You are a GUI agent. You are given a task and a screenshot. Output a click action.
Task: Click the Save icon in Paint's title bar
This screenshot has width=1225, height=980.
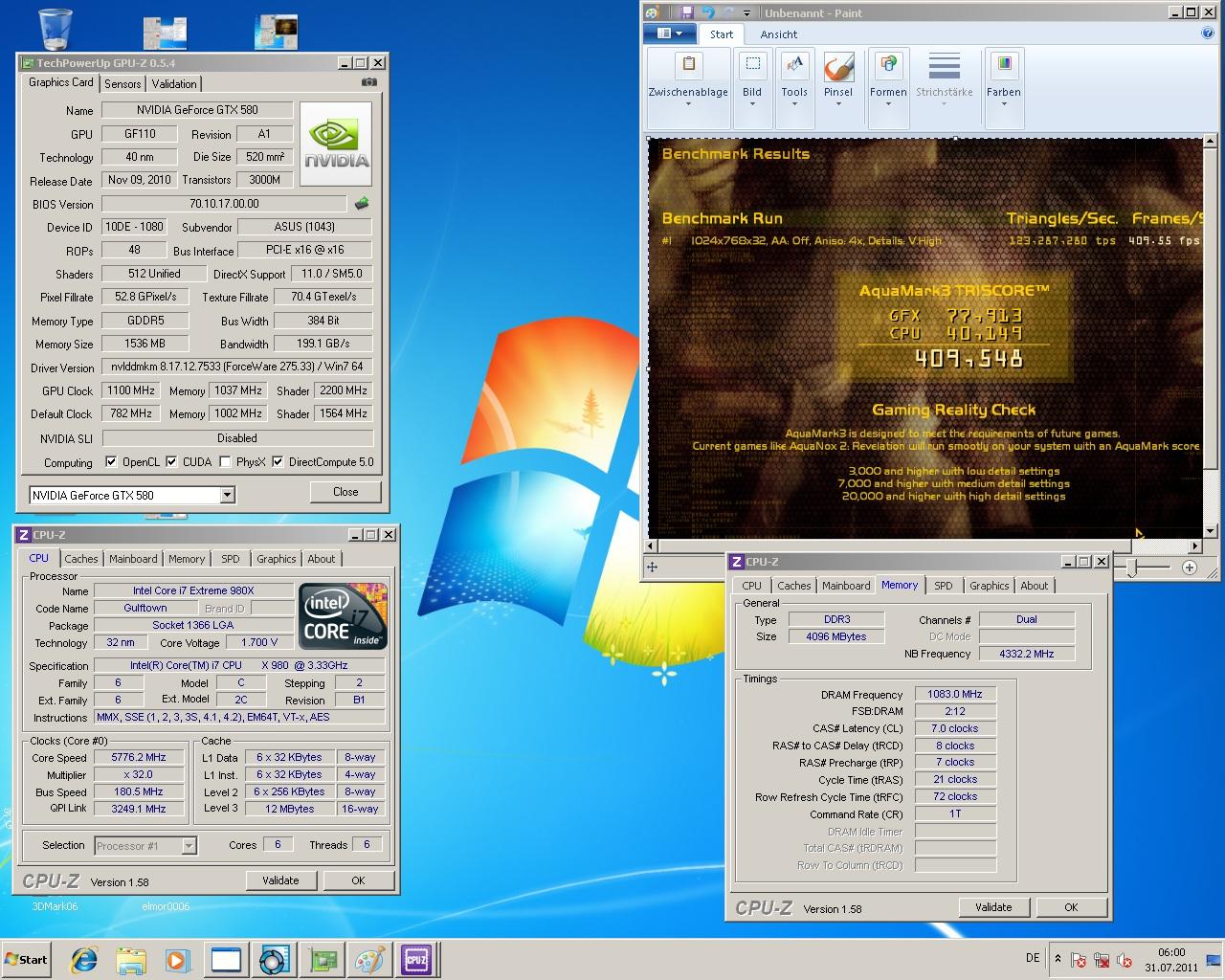[x=686, y=12]
